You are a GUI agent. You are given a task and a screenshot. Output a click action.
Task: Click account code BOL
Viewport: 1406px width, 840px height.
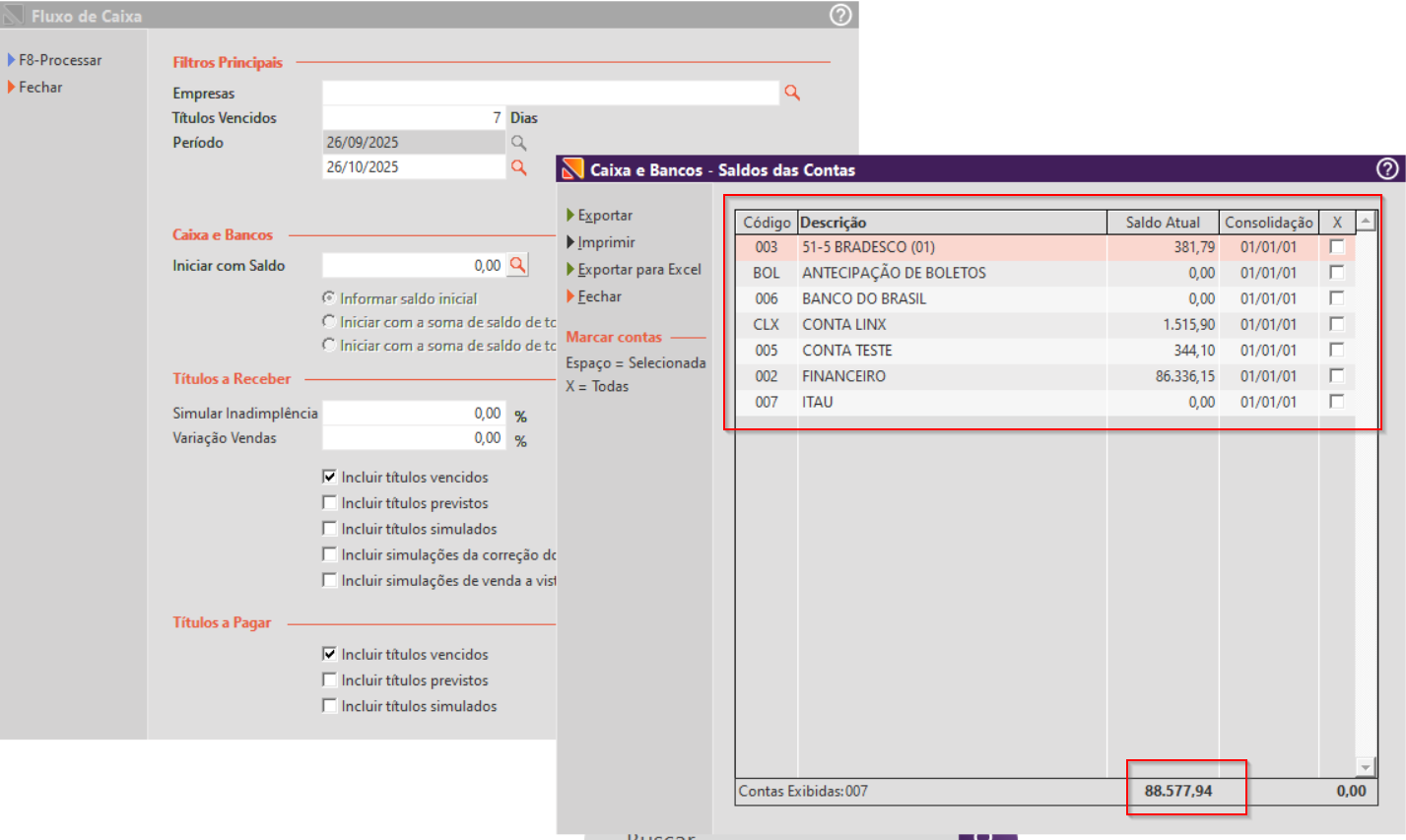766,273
